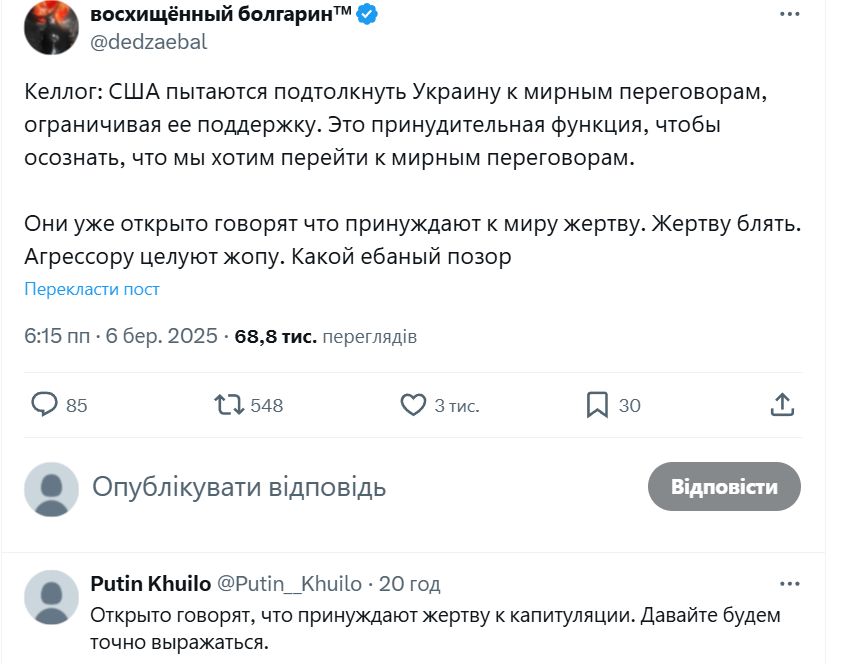This screenshot has height=664, width=846.
Task: Like the post with the heart icon
Action: (413, 404)
